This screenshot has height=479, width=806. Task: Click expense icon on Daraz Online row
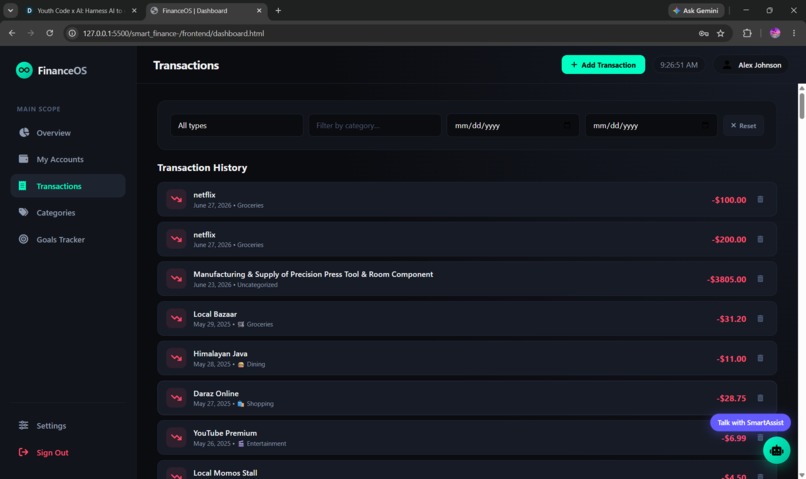tap(176, 398)
